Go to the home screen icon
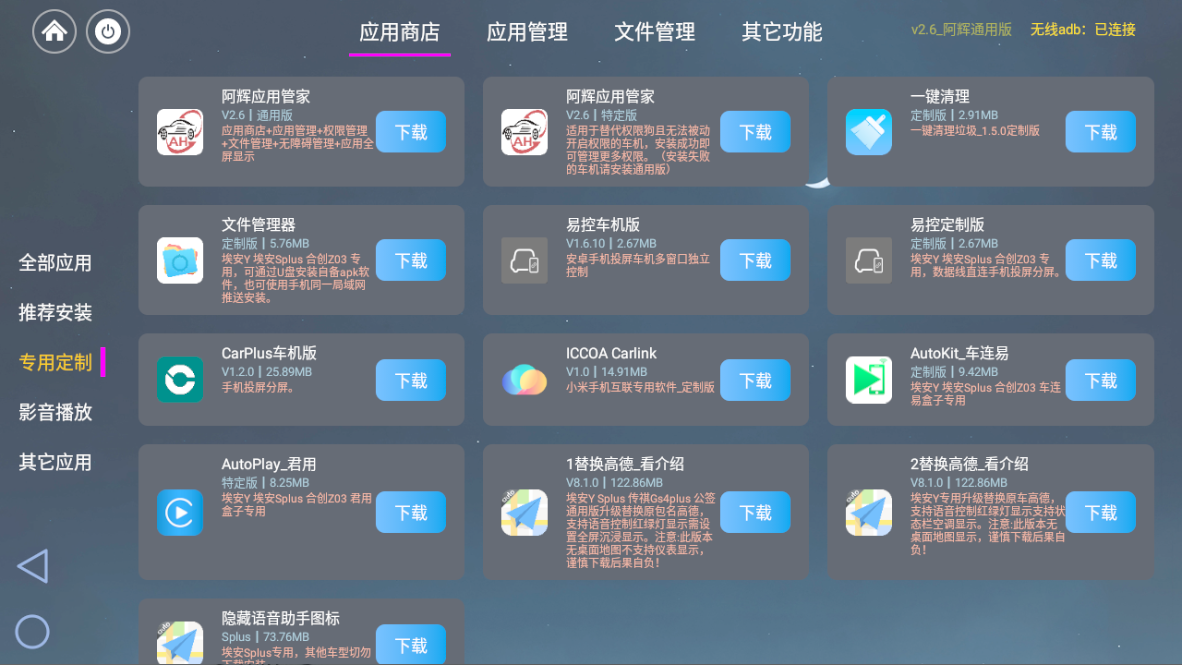1182x665 pixels. click(54, 32)
